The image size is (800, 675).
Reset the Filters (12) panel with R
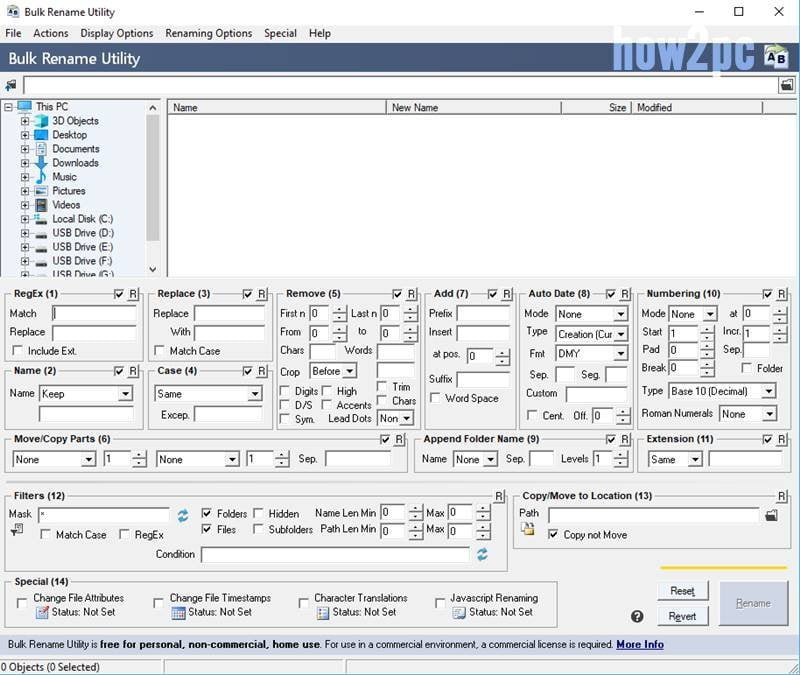499,496
